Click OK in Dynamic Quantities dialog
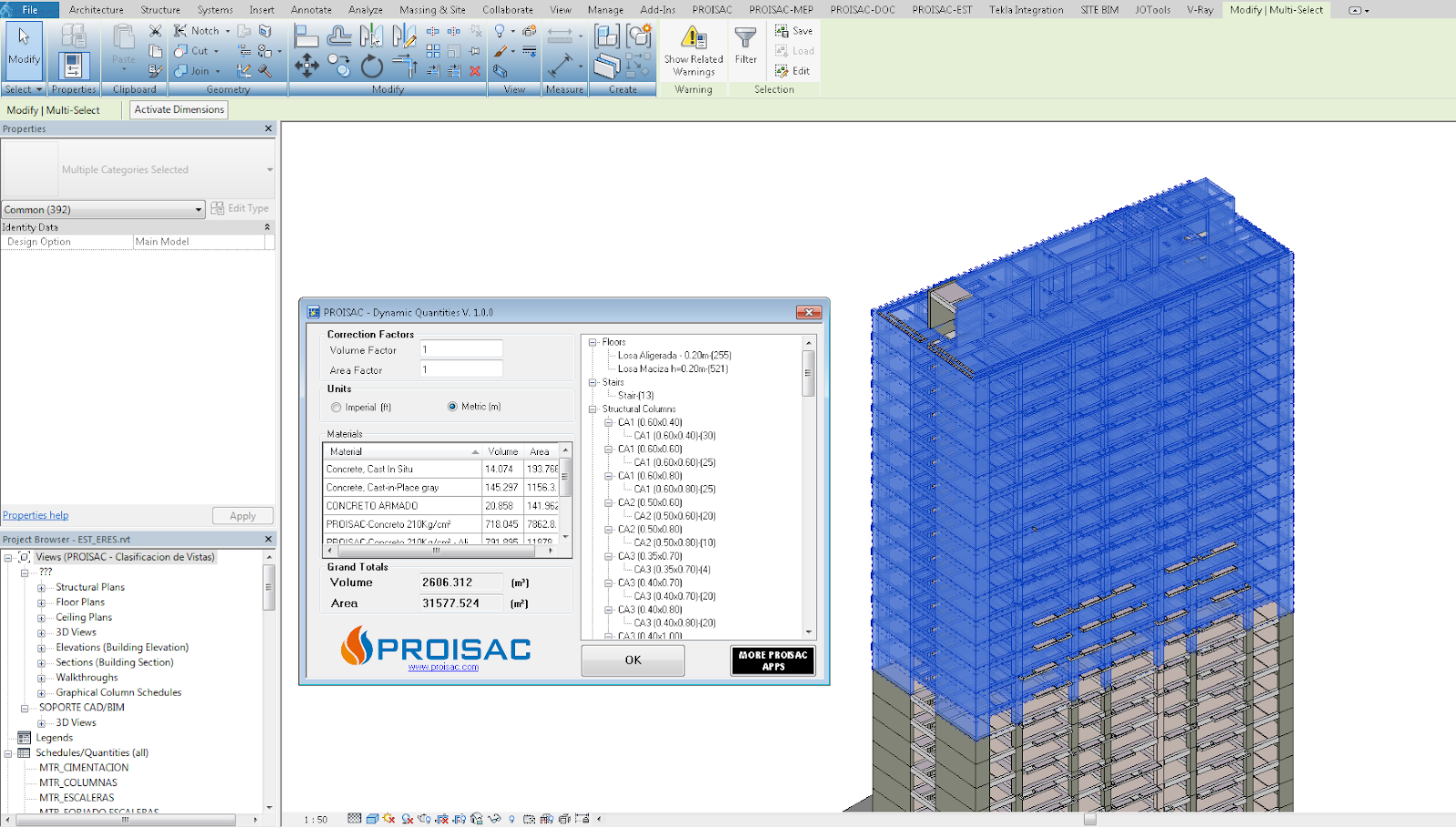This screenshot has height=828, width=1456. pyautogui.click(x=632, y=661)
